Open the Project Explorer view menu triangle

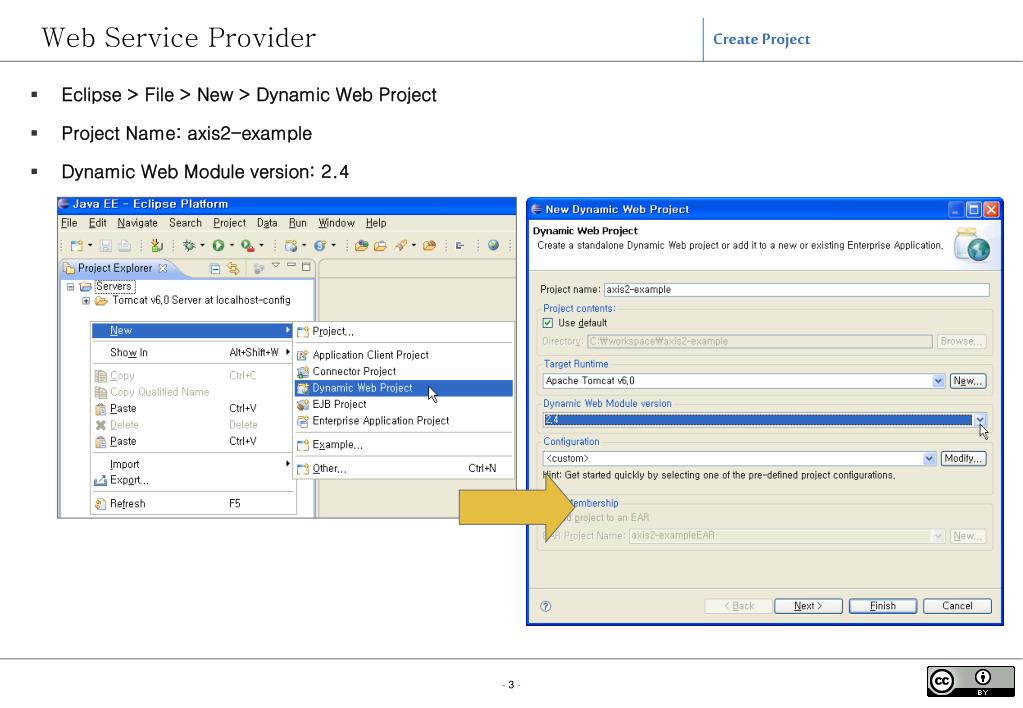click(276, 266)
